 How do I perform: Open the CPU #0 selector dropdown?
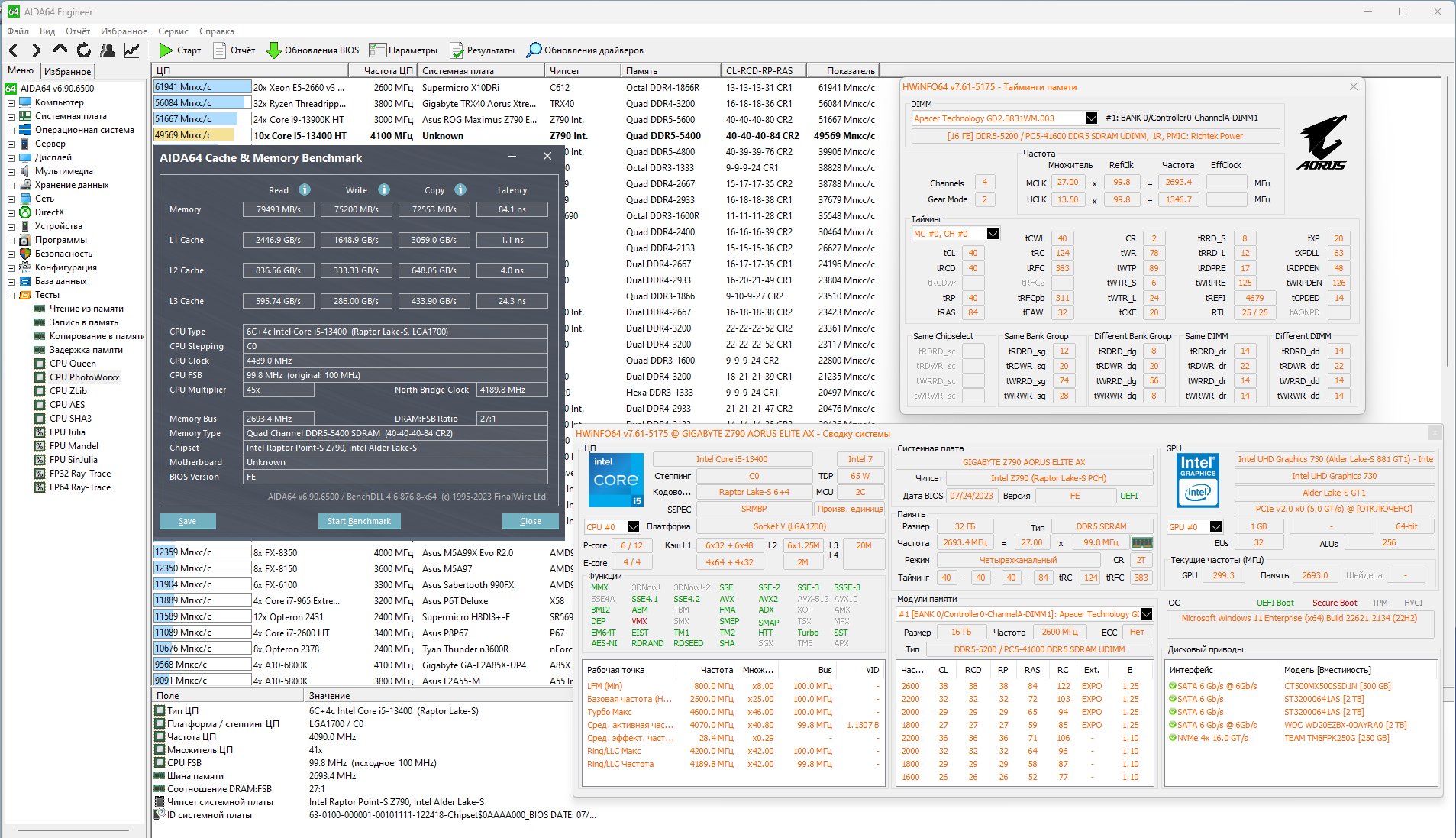pos(633,527)
